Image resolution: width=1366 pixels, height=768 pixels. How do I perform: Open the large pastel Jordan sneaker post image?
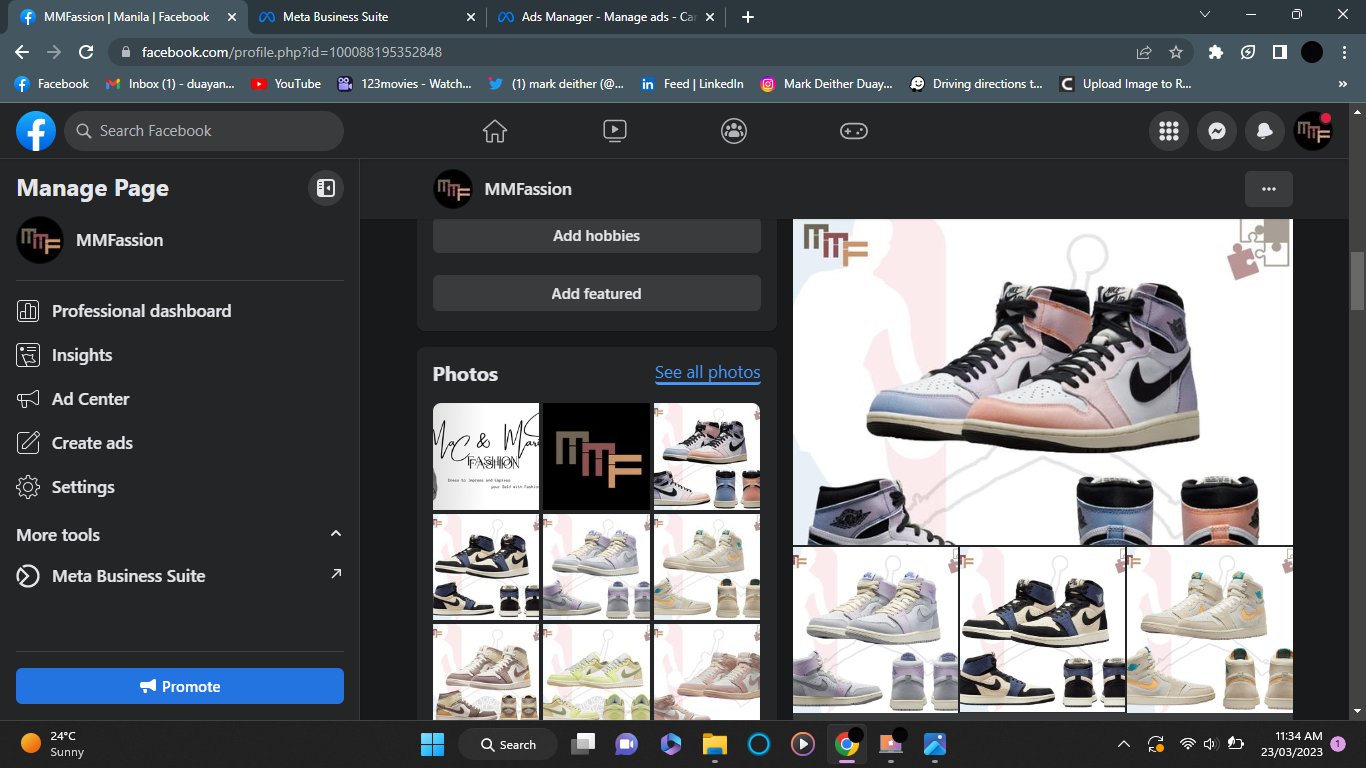[1043, 382]
